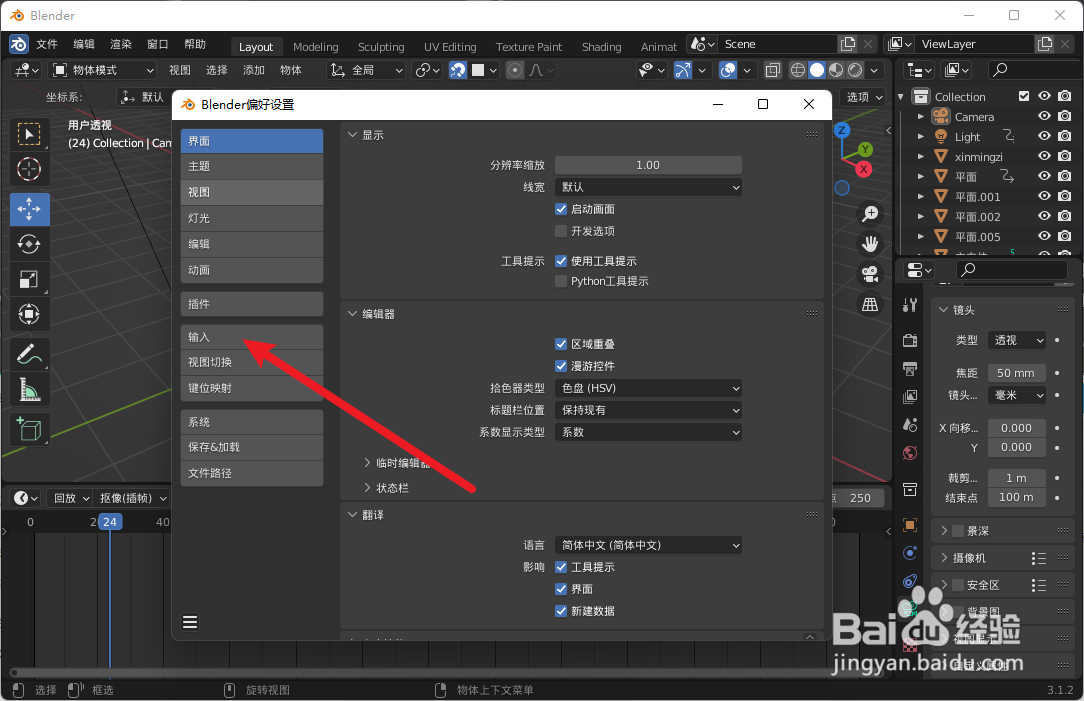Click the 焦距 50 mm field
The width and height of the screenshot is (1084, 701).
pyautogui.click(x=1016, y=373)
